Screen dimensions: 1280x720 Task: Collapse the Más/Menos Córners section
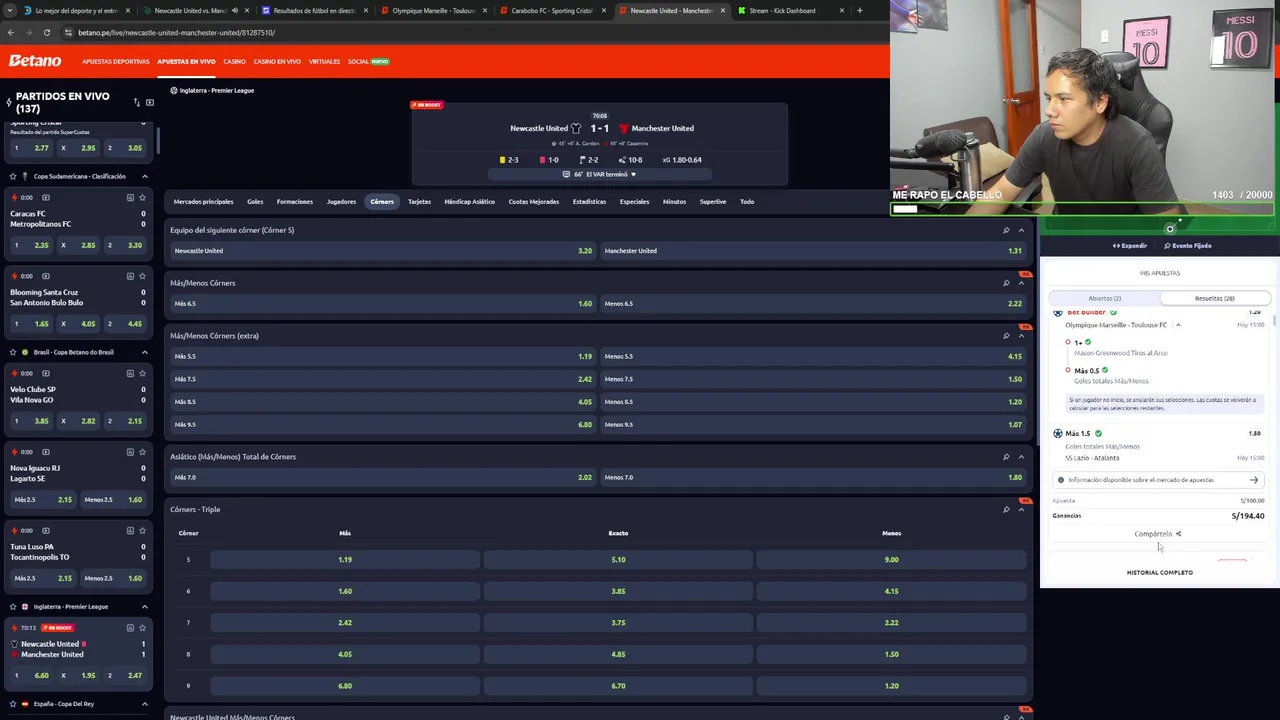[1021, 283]
